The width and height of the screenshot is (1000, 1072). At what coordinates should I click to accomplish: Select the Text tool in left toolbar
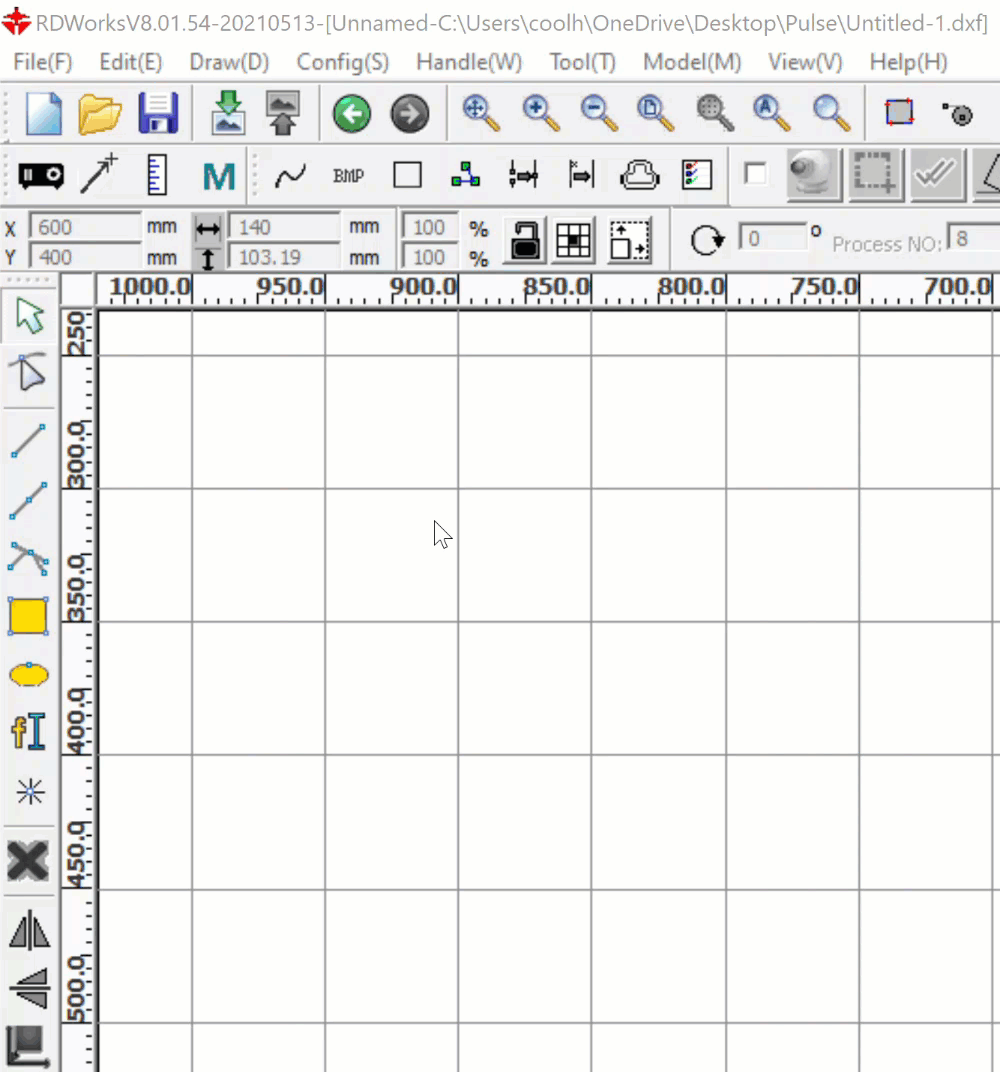pyautogui.click(x=29, y=732)
